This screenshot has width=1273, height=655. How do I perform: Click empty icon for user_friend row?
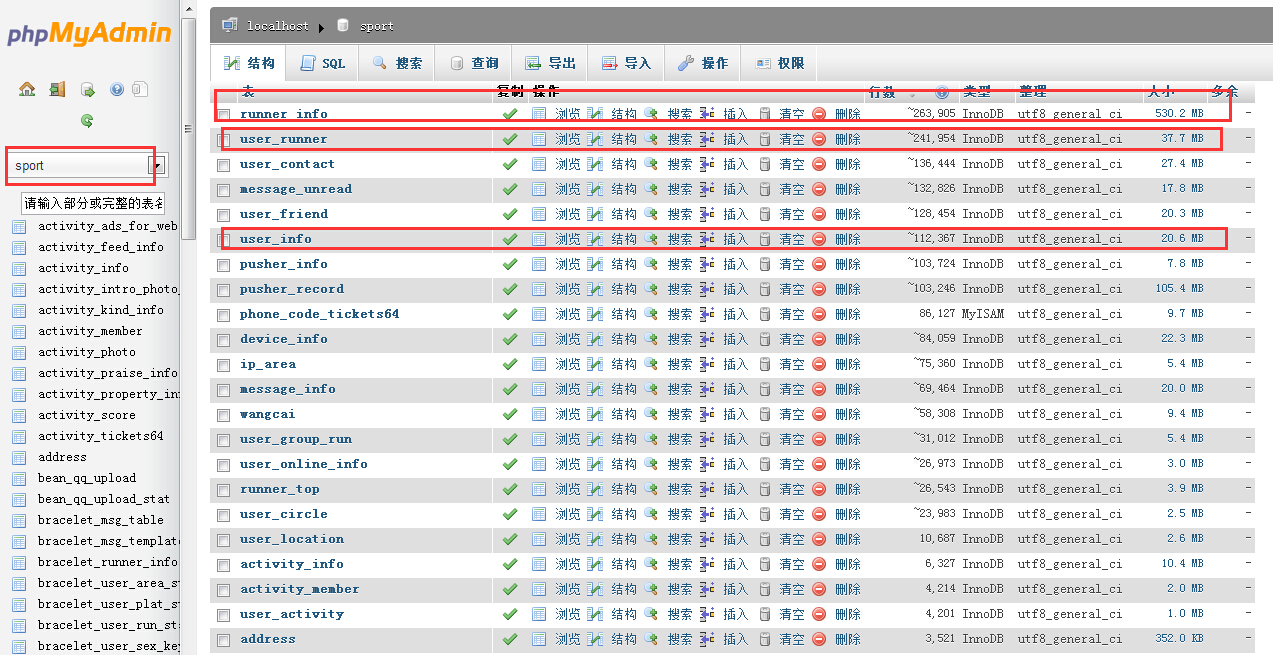click(x=765, y=214)
